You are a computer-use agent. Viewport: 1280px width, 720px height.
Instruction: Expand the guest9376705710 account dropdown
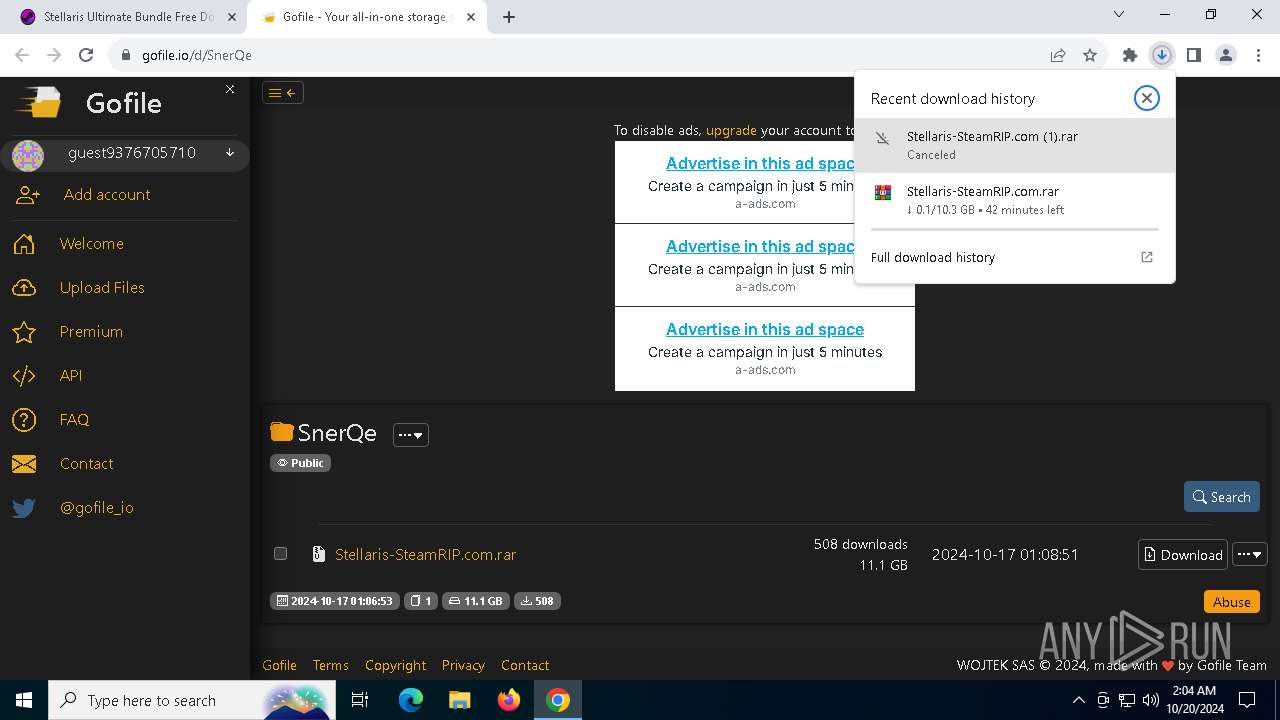click(x=230, y=153)
